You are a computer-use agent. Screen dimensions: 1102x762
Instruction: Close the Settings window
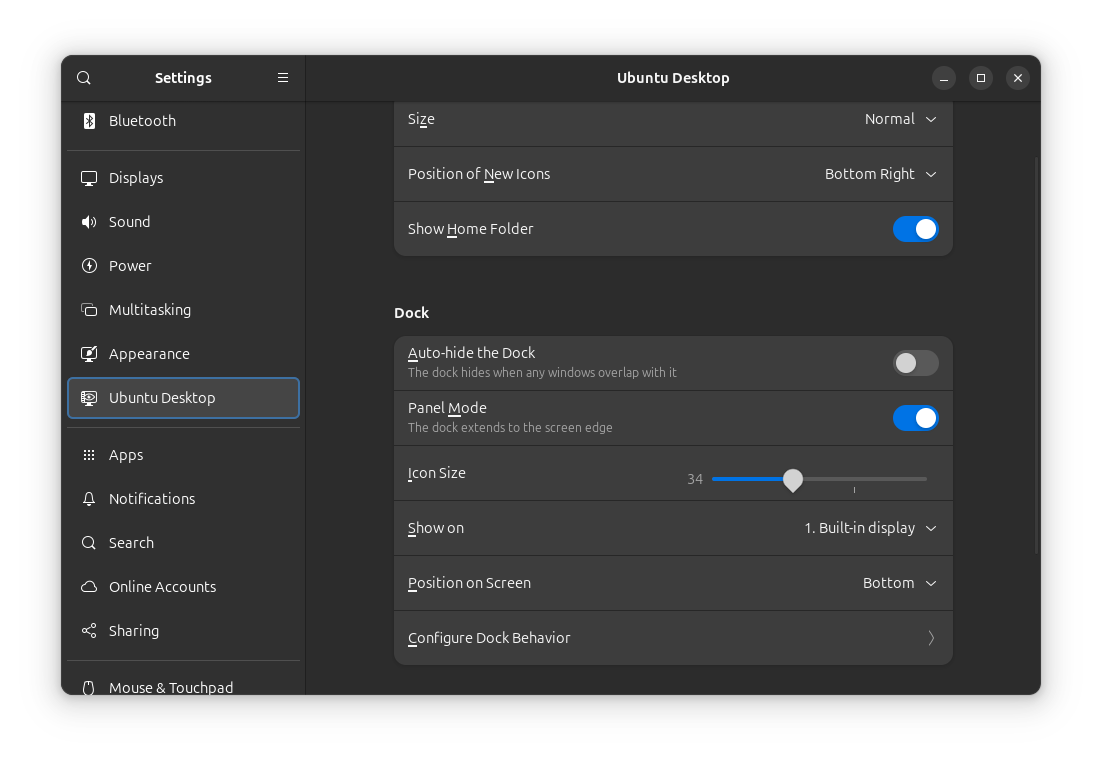(1018, 78)
